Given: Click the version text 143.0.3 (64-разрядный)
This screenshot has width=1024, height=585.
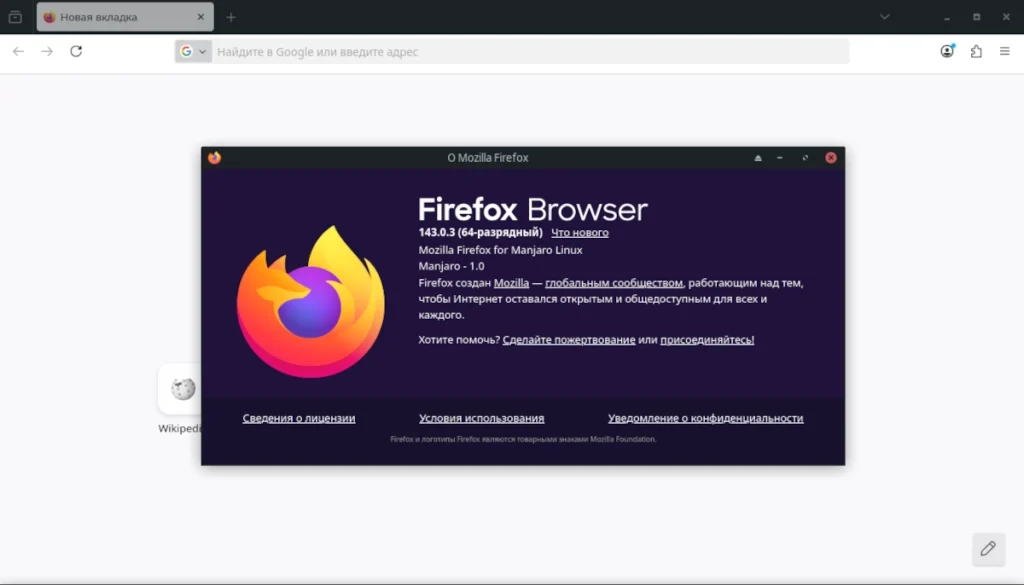Looking at the screenshot, I should [481, 232].
